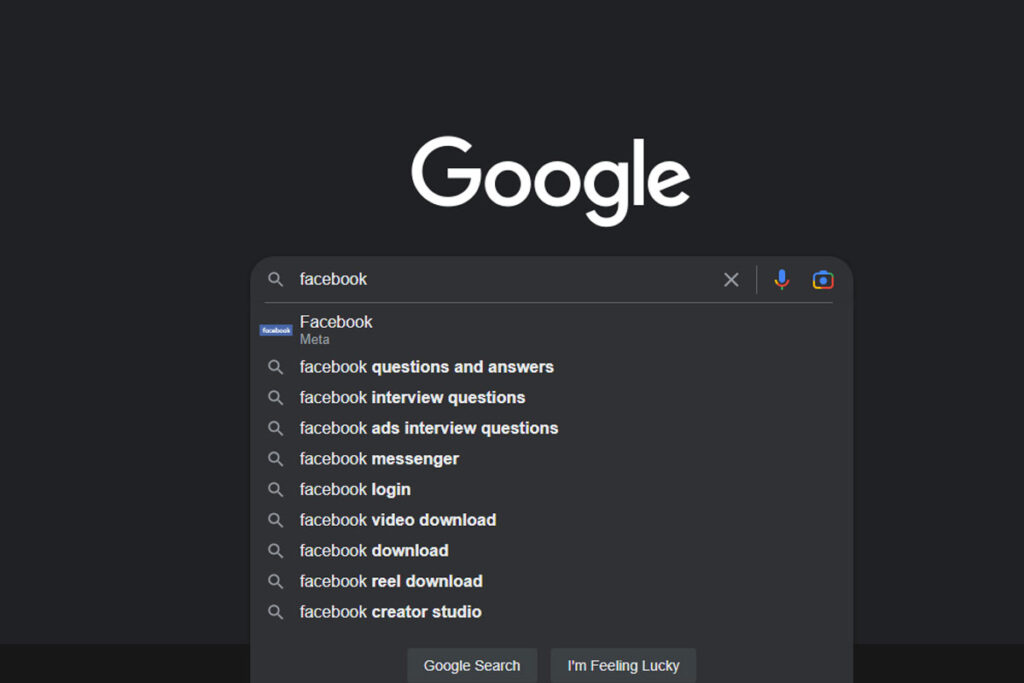Click the Facebook logo in the top suggestion
1024x683 pixels.
275,329
